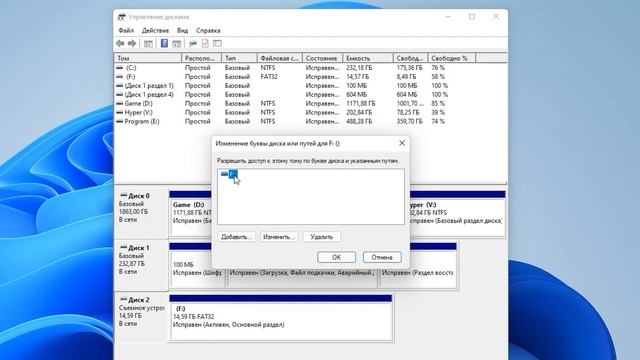Sort by the Тип column header

click(x=240, y=58)
